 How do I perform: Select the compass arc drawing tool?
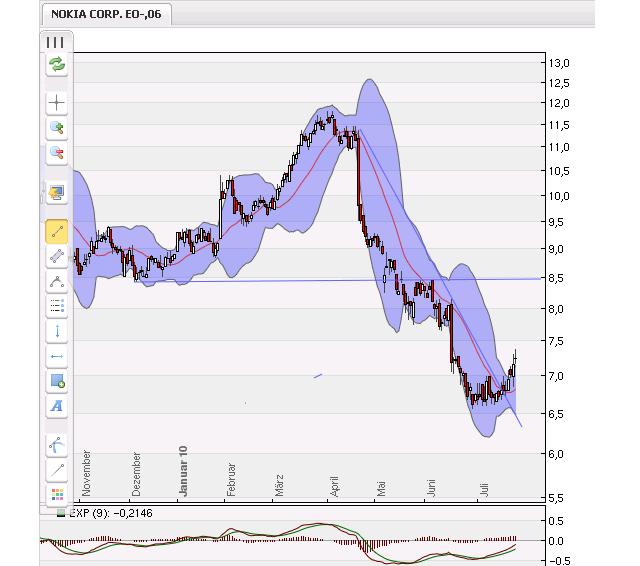(x=57, y=445)
